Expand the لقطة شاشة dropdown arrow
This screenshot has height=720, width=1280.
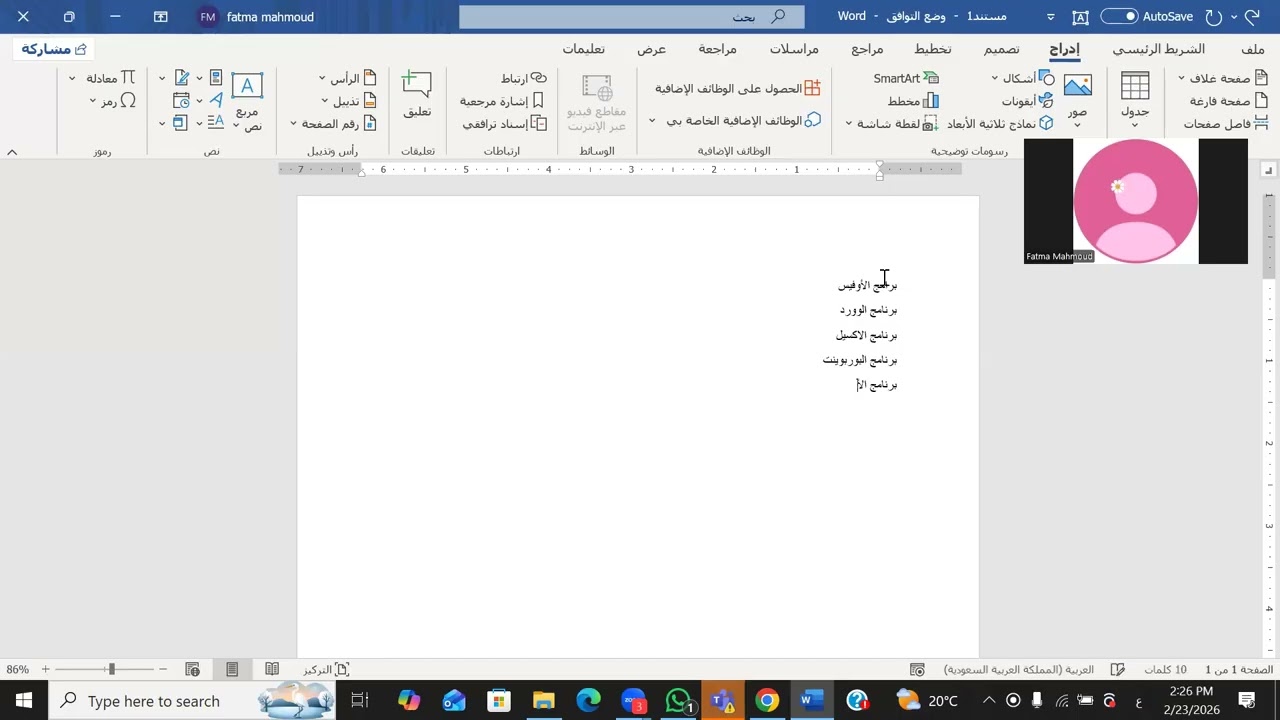click(x=849, y=124)
